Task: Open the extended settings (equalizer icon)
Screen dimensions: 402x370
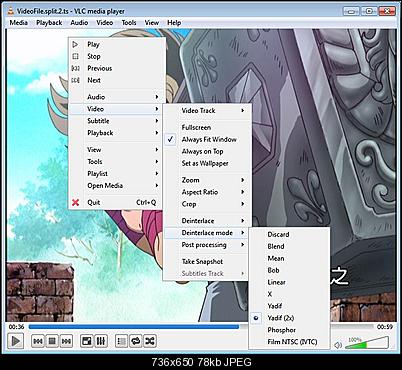Action: click(x=101, y=341)
